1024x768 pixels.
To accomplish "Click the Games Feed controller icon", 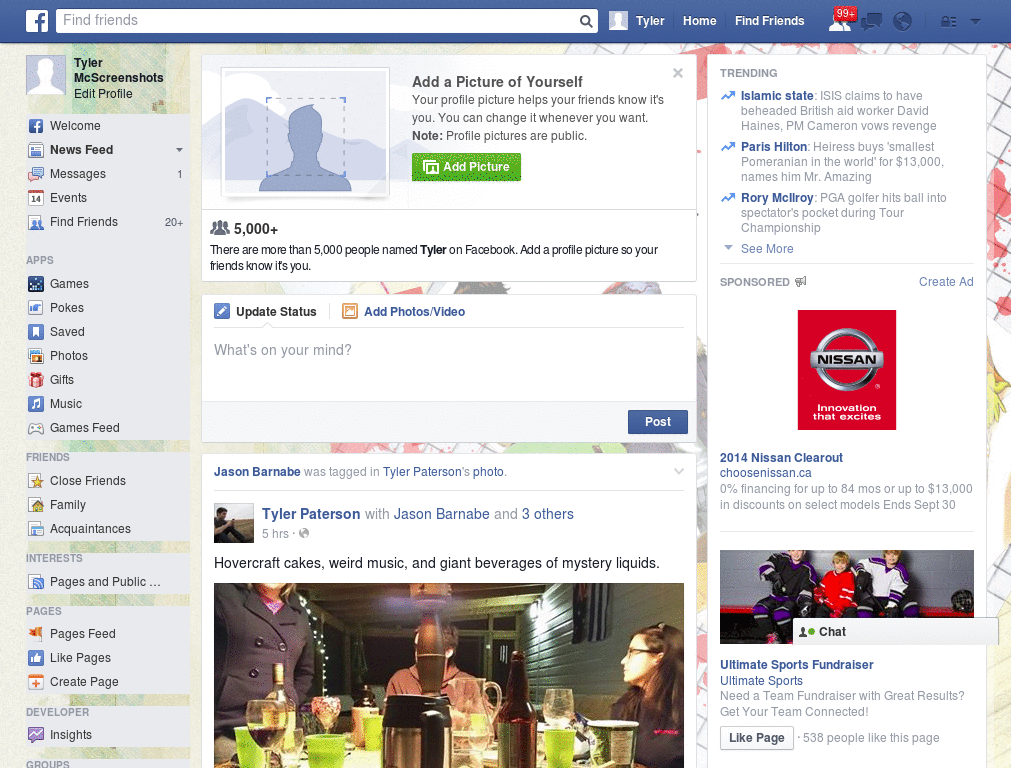I will coord(36,428).
